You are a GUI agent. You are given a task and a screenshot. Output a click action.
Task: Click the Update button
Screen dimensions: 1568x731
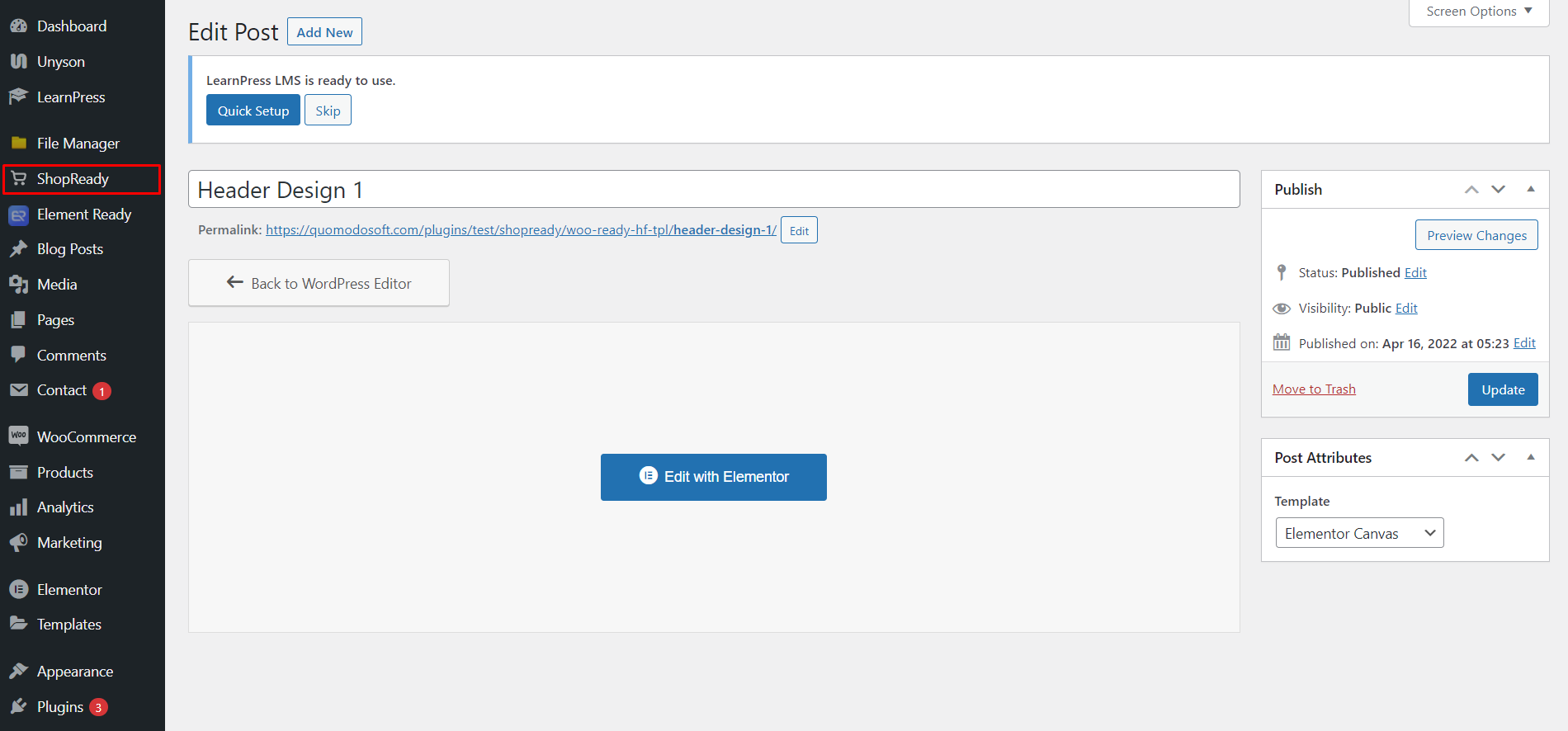point(1503,389)
